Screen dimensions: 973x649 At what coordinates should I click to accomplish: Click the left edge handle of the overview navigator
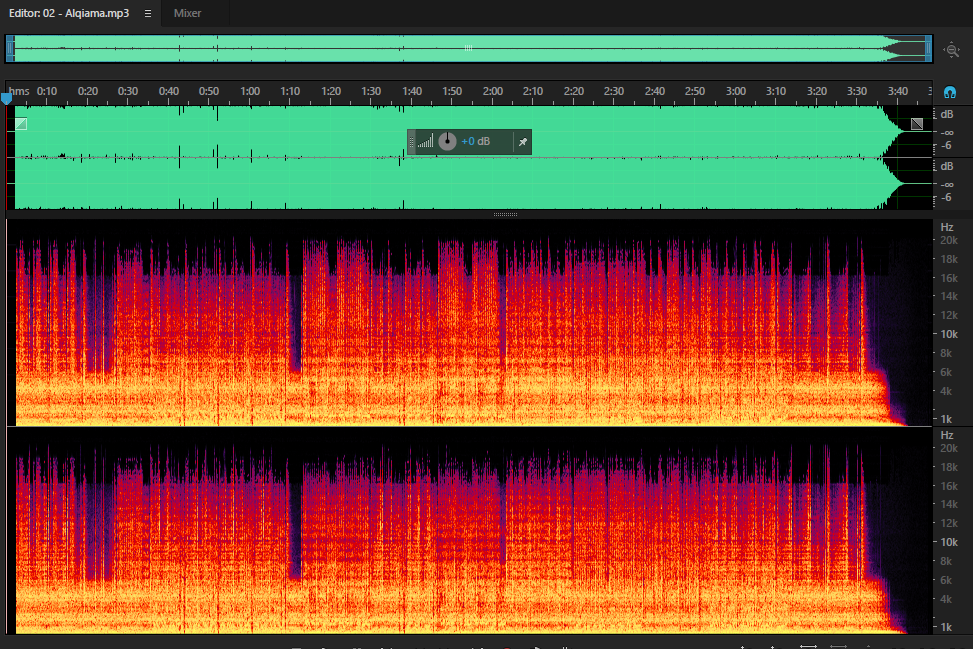pyautogui.click(x=10, y=48)
